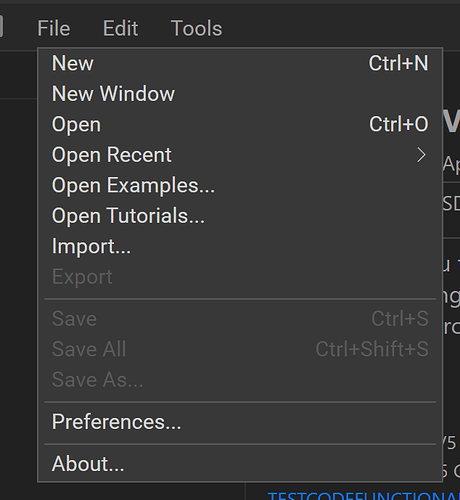The width and height of the screenshot is (460, 500).
Task: Click the greyed-out Save entry
Action: pyautogui.click(x=240, y=319)
